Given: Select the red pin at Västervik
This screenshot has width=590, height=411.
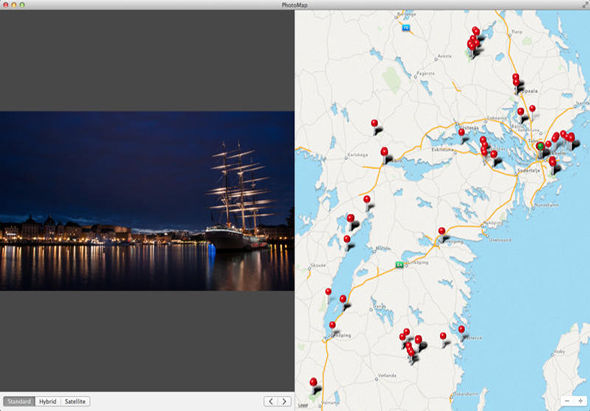Looking at the screenshot, I should [x=461, y=330].
